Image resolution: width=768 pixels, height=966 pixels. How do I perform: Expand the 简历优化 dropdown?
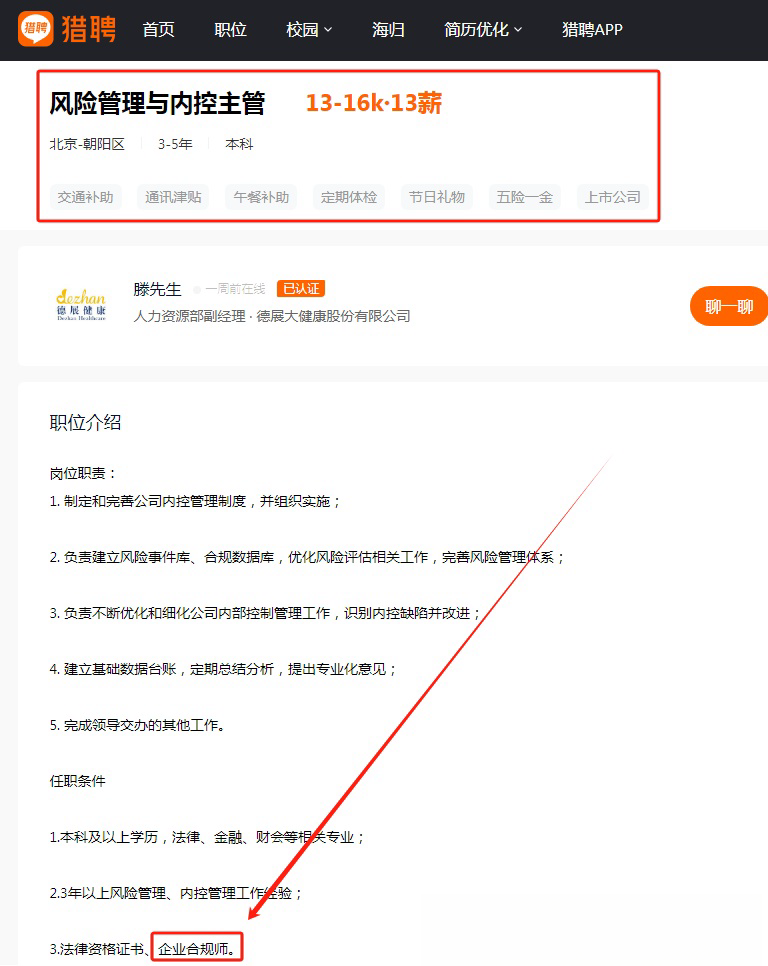pos(483,30)
